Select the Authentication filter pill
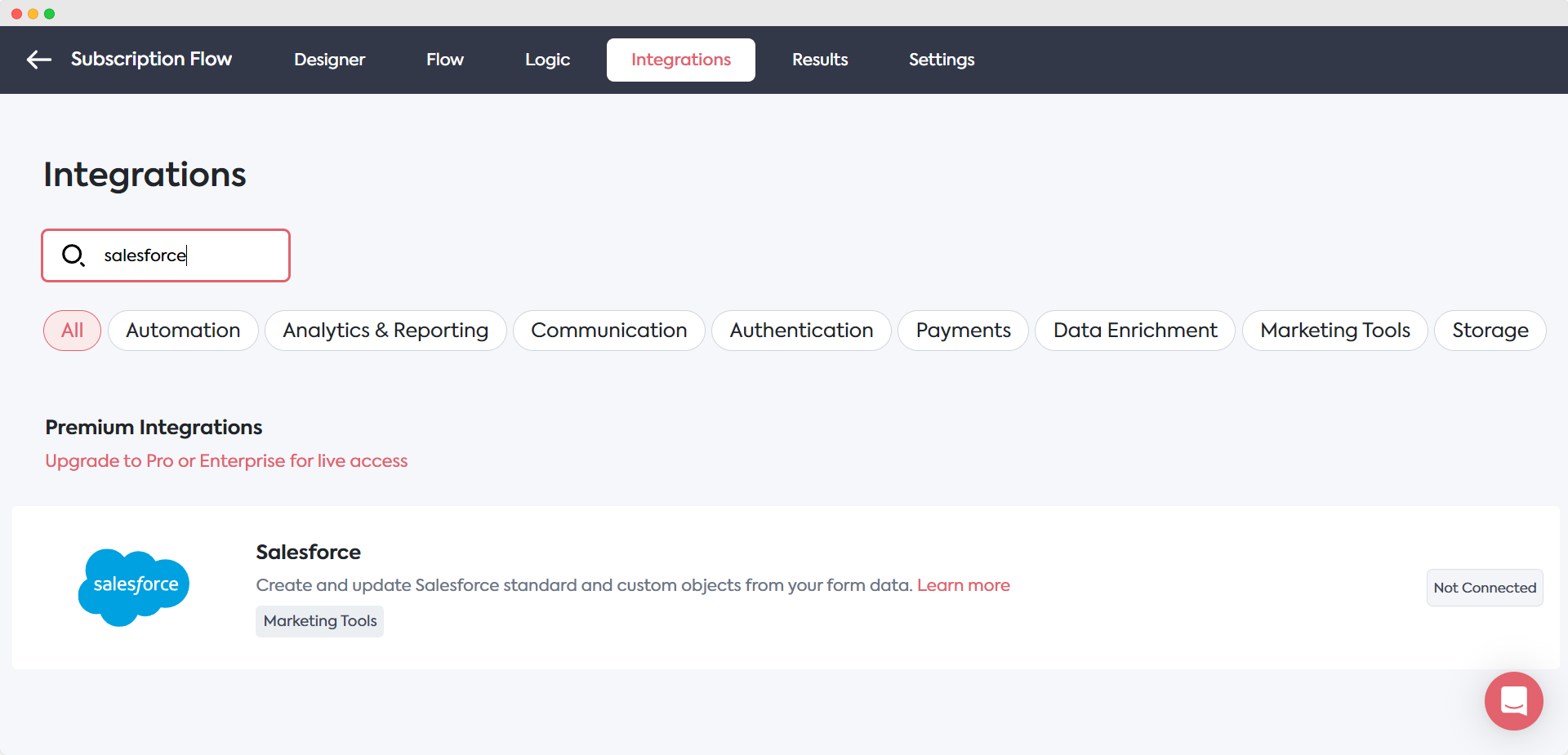The image size is (1568, 755). tap(801, 331)
